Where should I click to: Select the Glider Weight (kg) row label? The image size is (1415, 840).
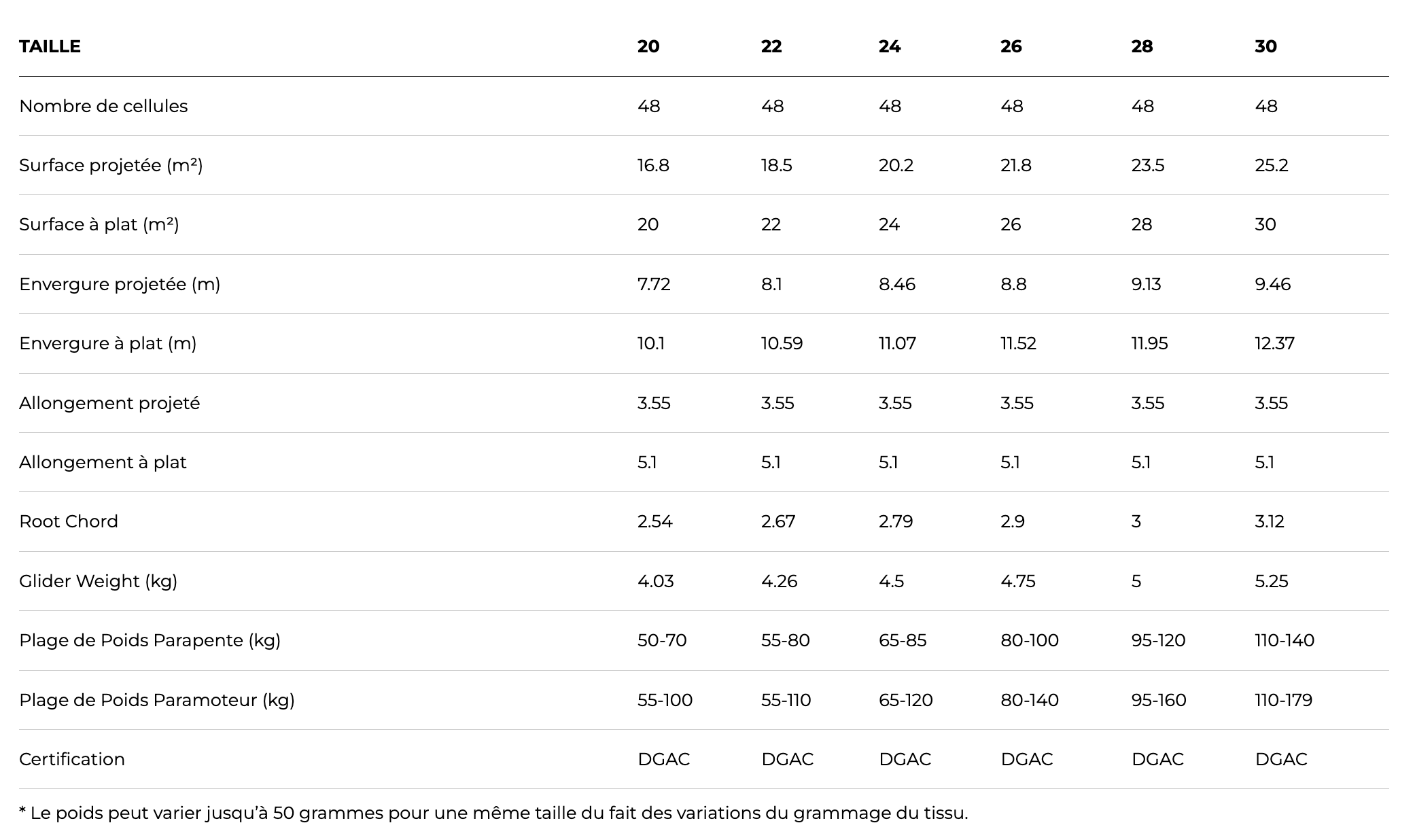coord(98,581)
